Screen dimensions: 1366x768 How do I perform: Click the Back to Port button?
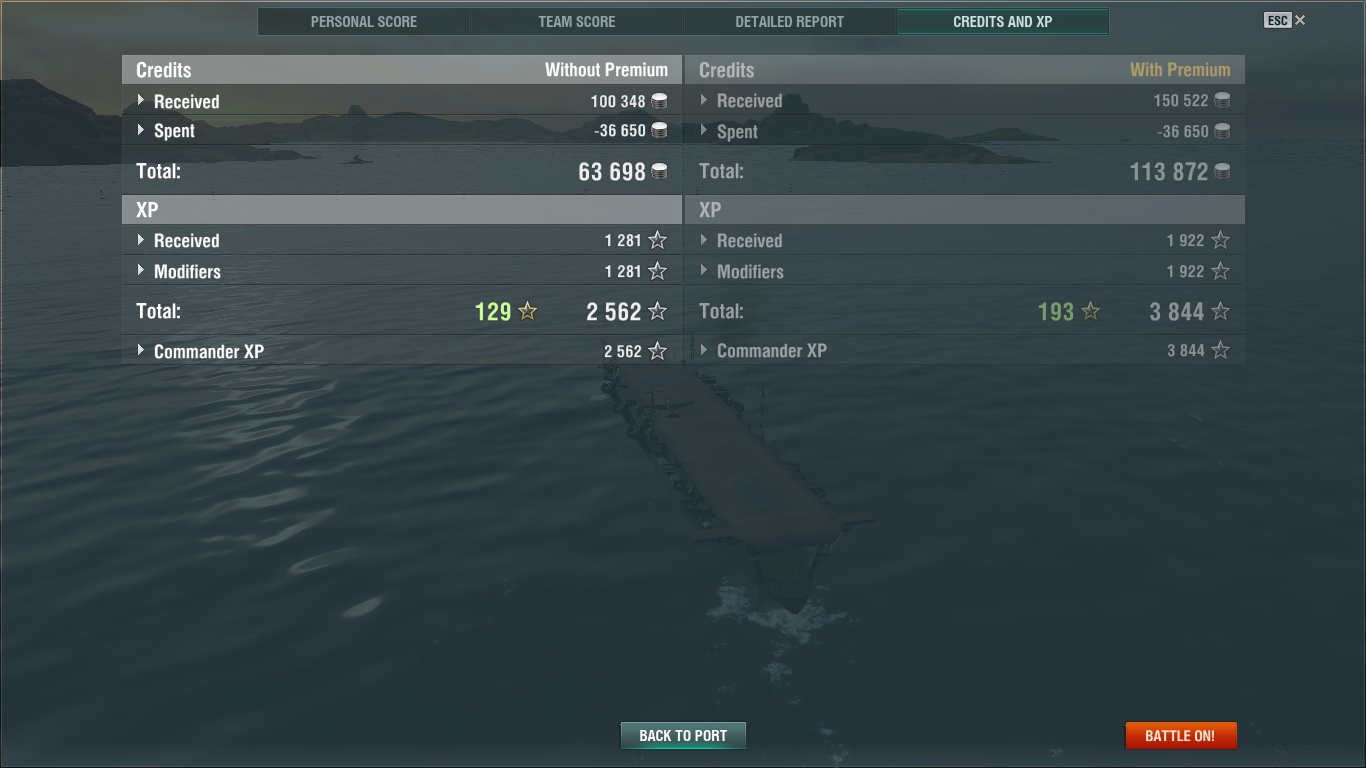(683, 735)
